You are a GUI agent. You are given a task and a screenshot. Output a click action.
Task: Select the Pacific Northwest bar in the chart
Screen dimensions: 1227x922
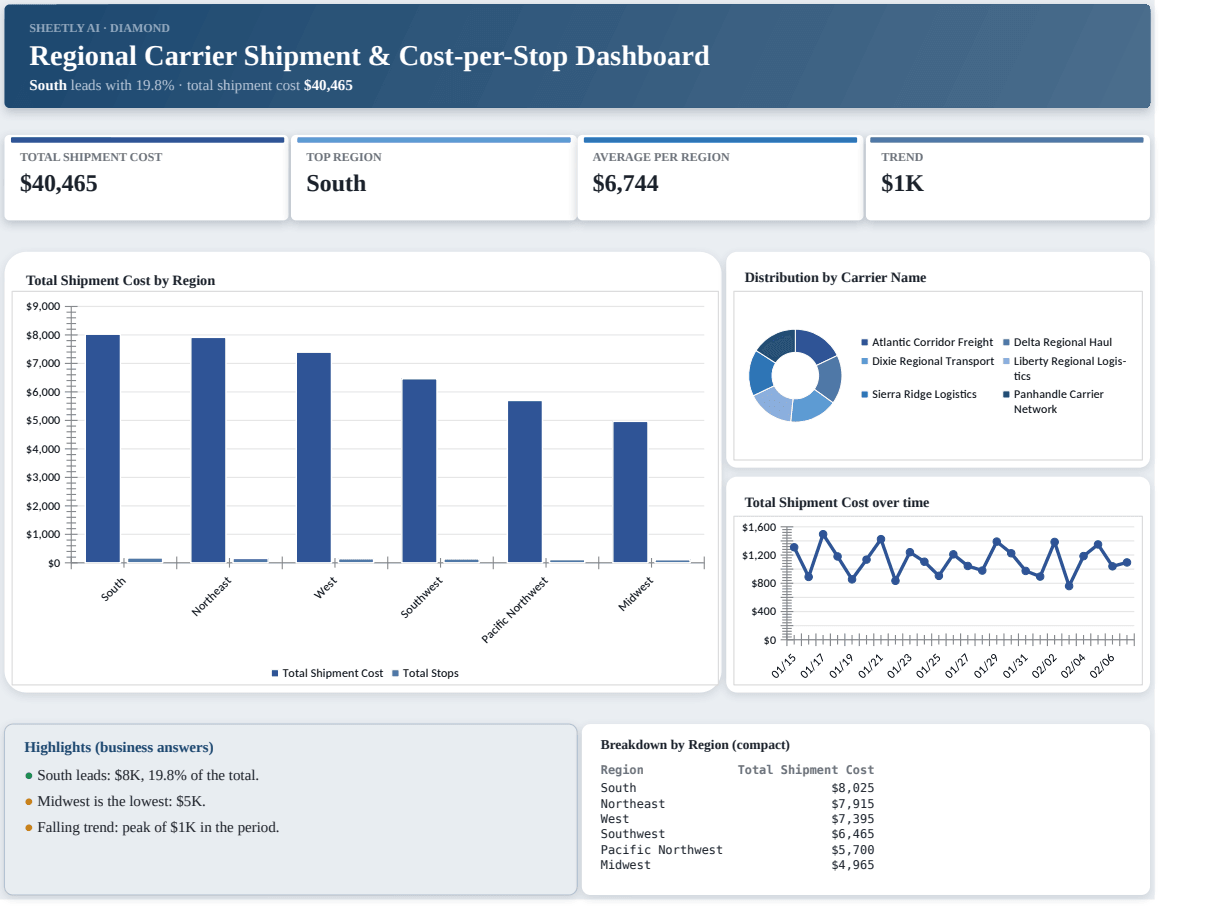click(525, 482)
